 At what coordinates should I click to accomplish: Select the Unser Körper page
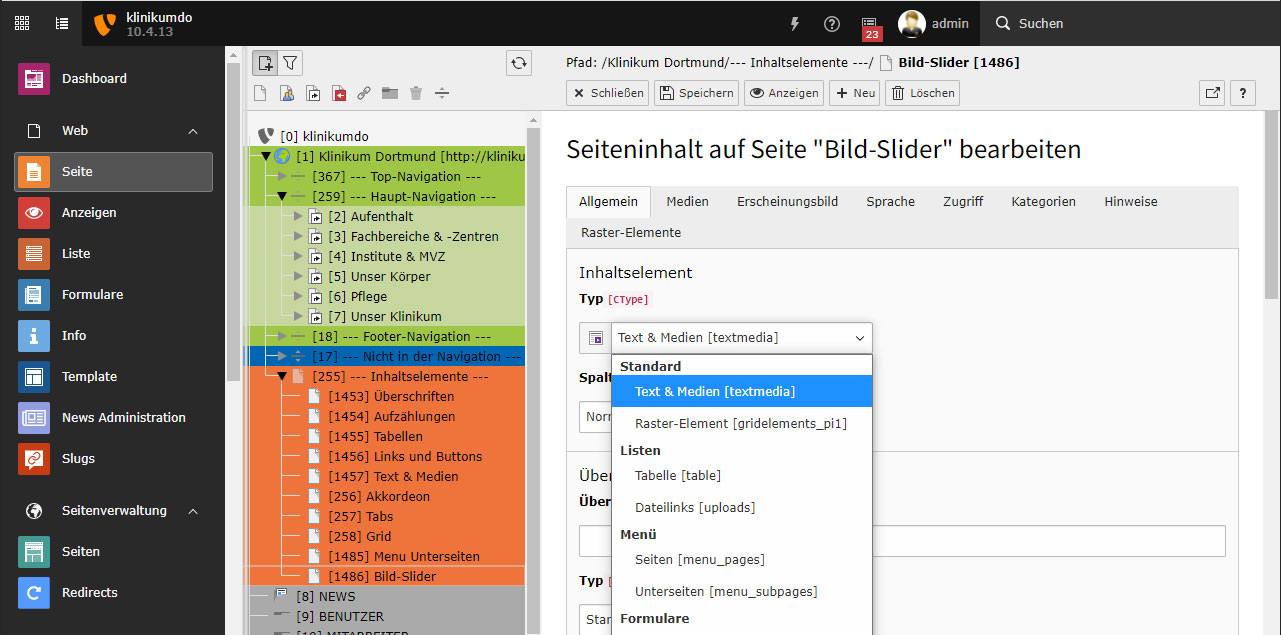click(x=379, y=276)
